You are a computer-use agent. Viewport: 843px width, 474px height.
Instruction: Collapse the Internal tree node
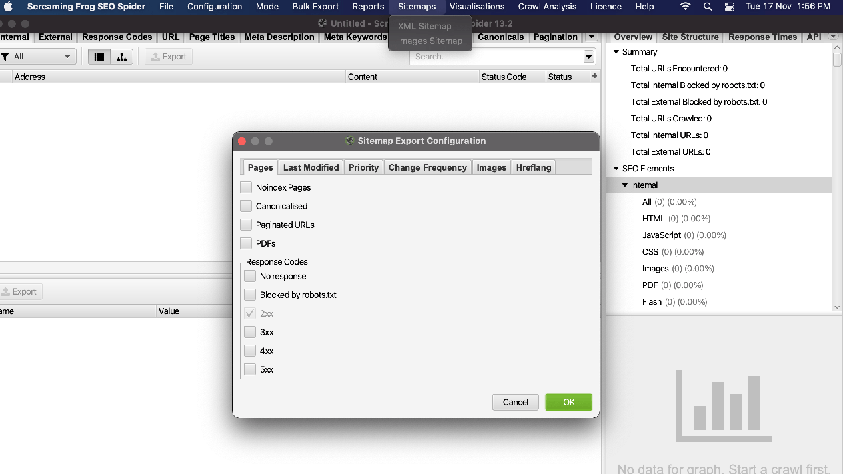(625, 185)
